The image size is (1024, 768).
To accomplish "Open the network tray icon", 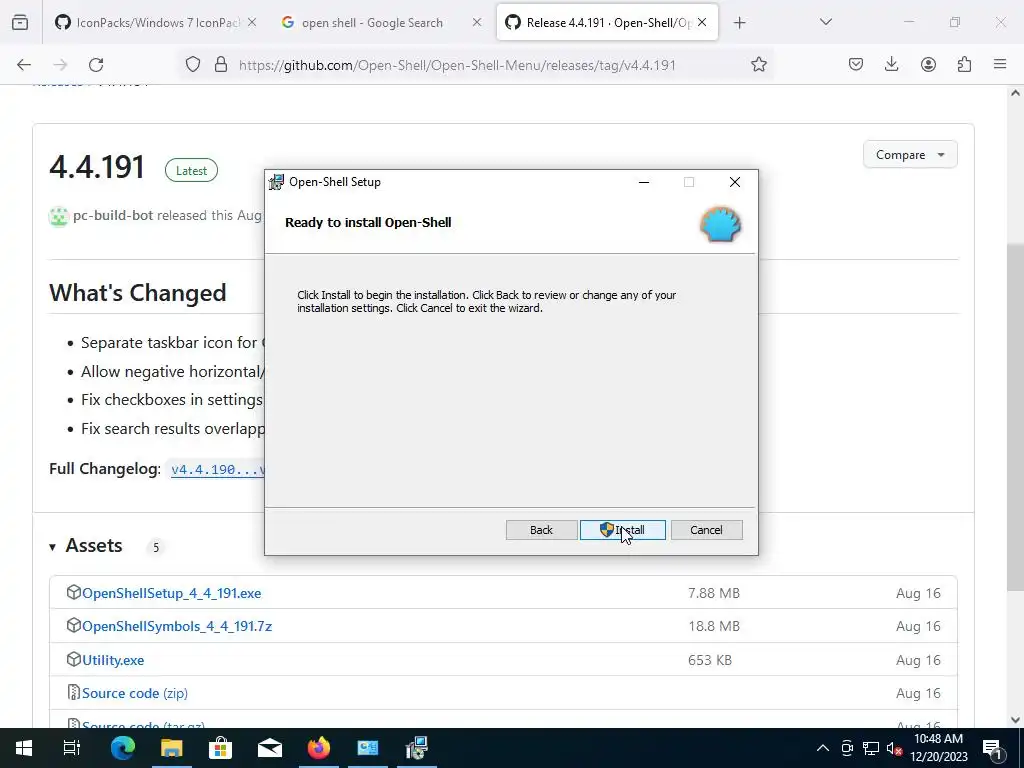I will [x=871, y=748].
